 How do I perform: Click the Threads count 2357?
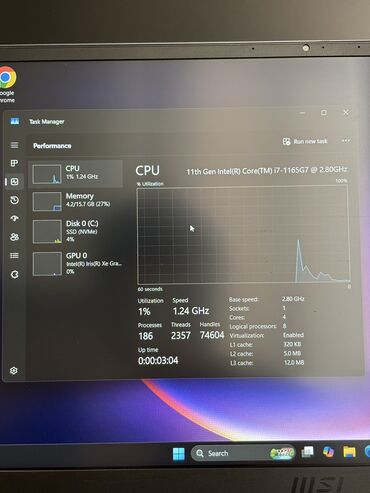[181, 335]
